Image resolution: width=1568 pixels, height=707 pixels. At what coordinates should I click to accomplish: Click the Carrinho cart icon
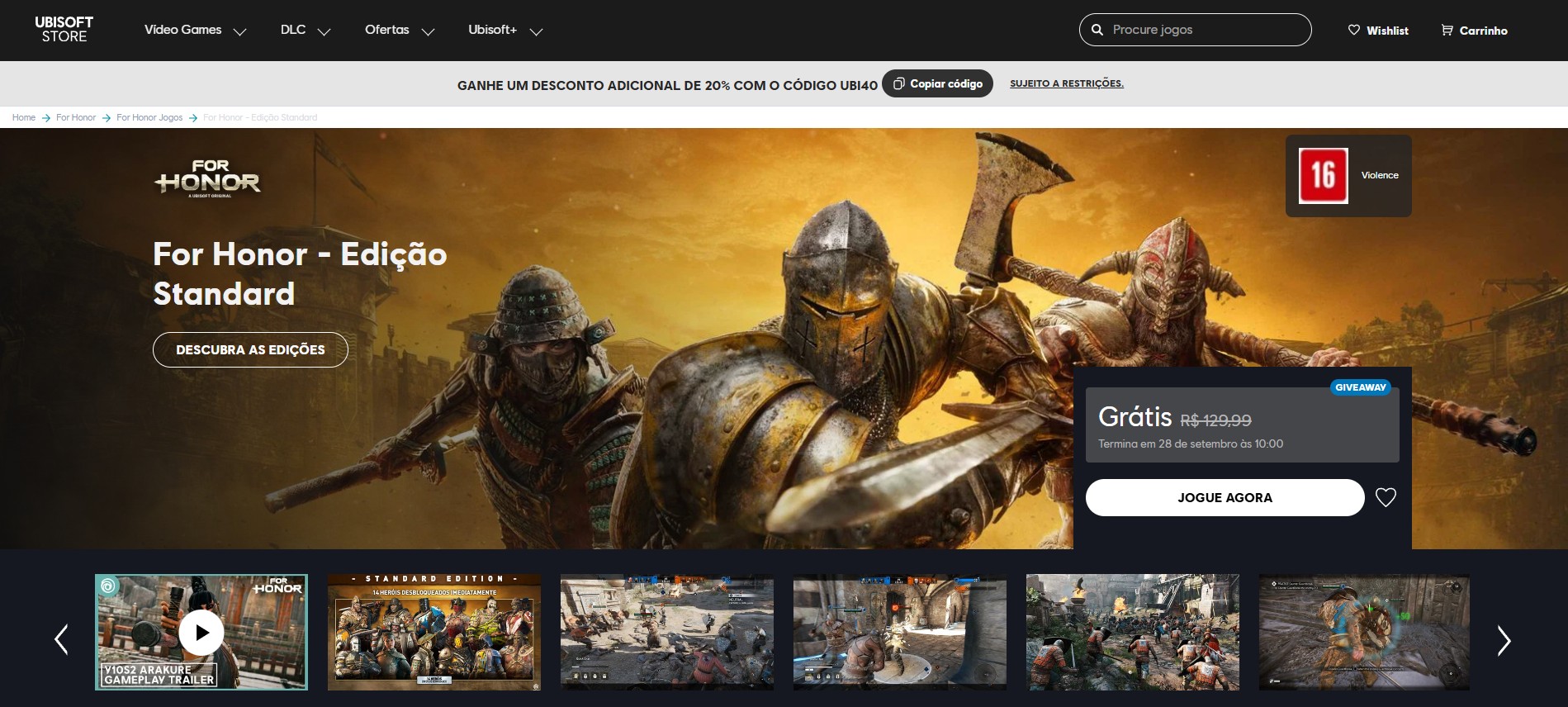[1447, 30]
